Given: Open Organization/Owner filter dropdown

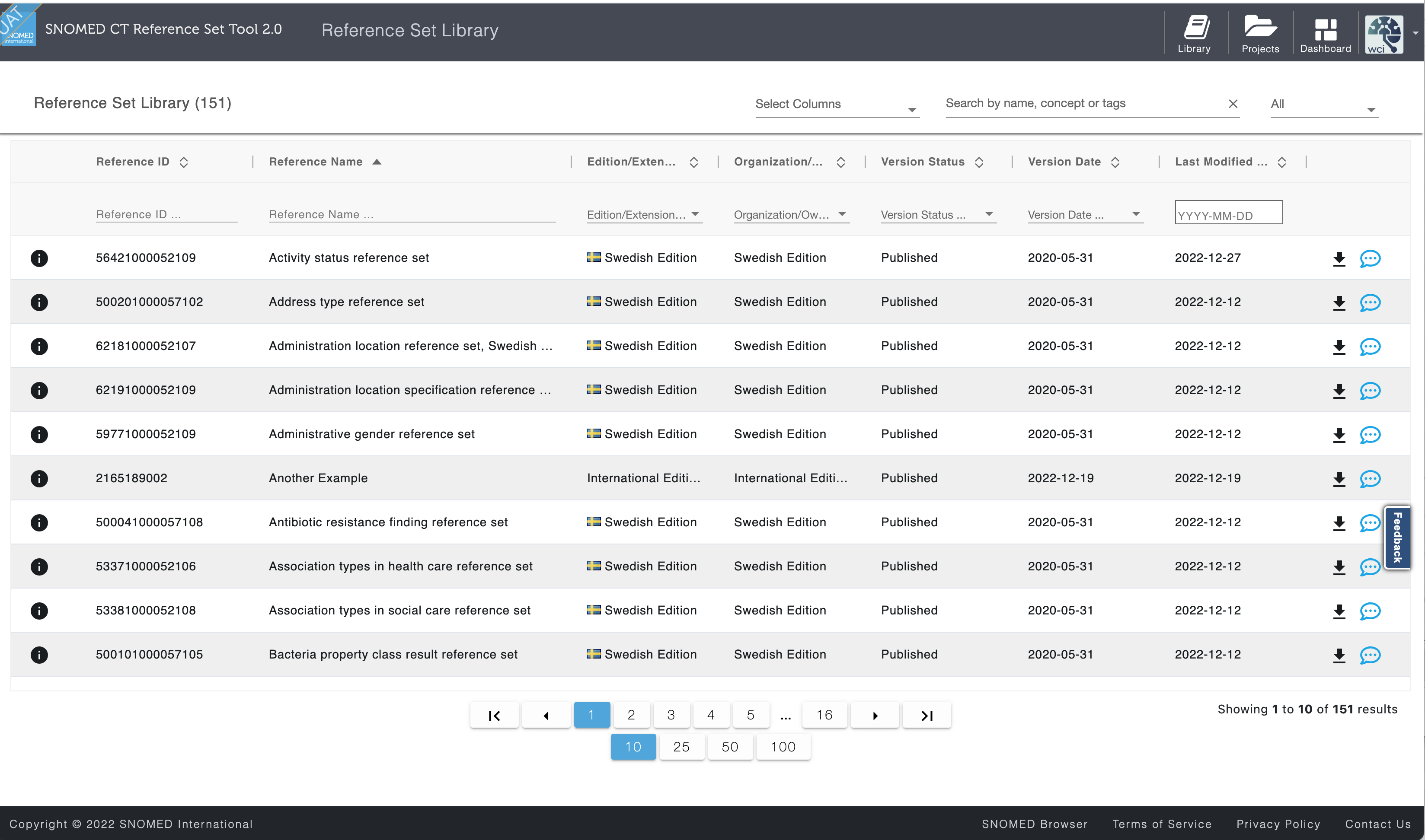Looking at the screenshot, I should point(791,214).
